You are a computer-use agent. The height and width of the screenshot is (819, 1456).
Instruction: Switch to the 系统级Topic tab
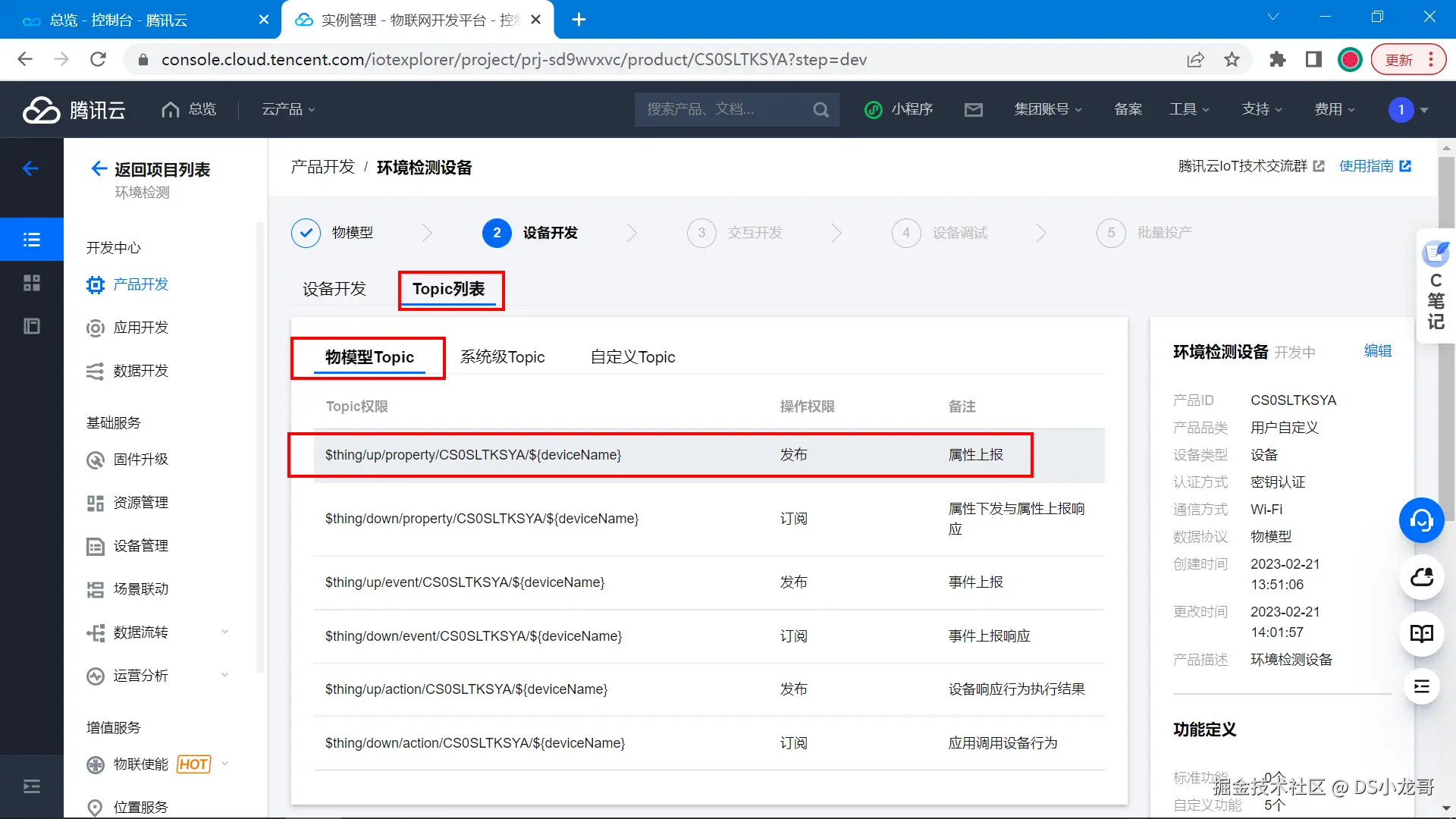502,357
